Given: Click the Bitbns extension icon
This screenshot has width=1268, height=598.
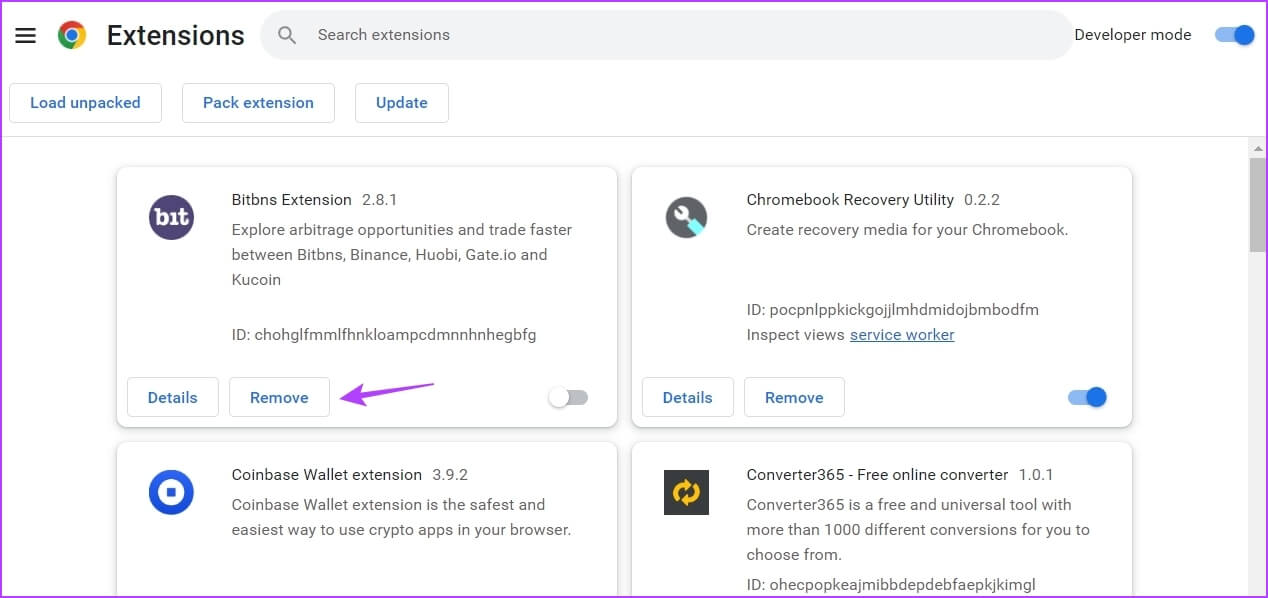Looking at the screenshot, I should tap(171, 217).
